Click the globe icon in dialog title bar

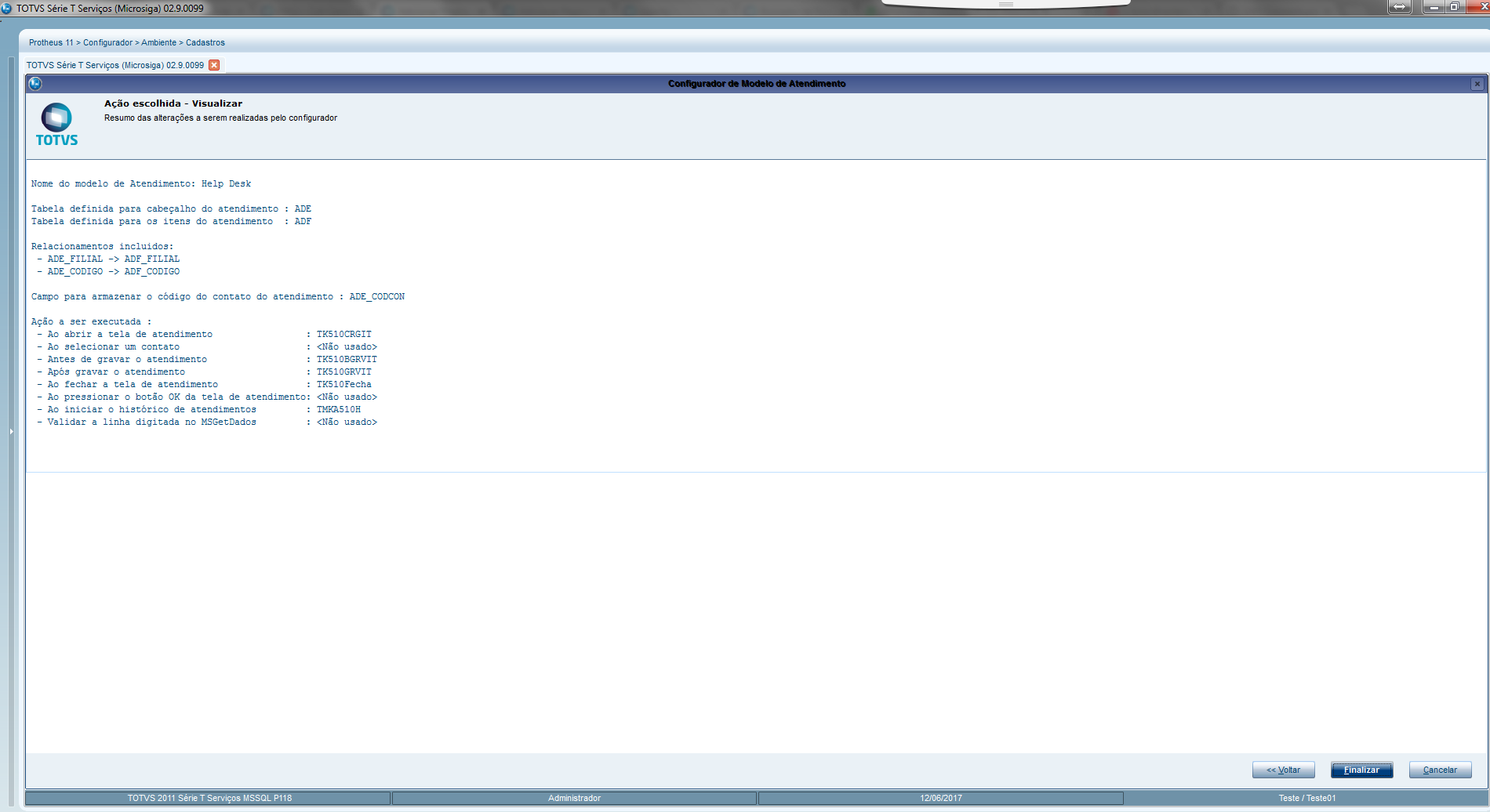[35, 83]
